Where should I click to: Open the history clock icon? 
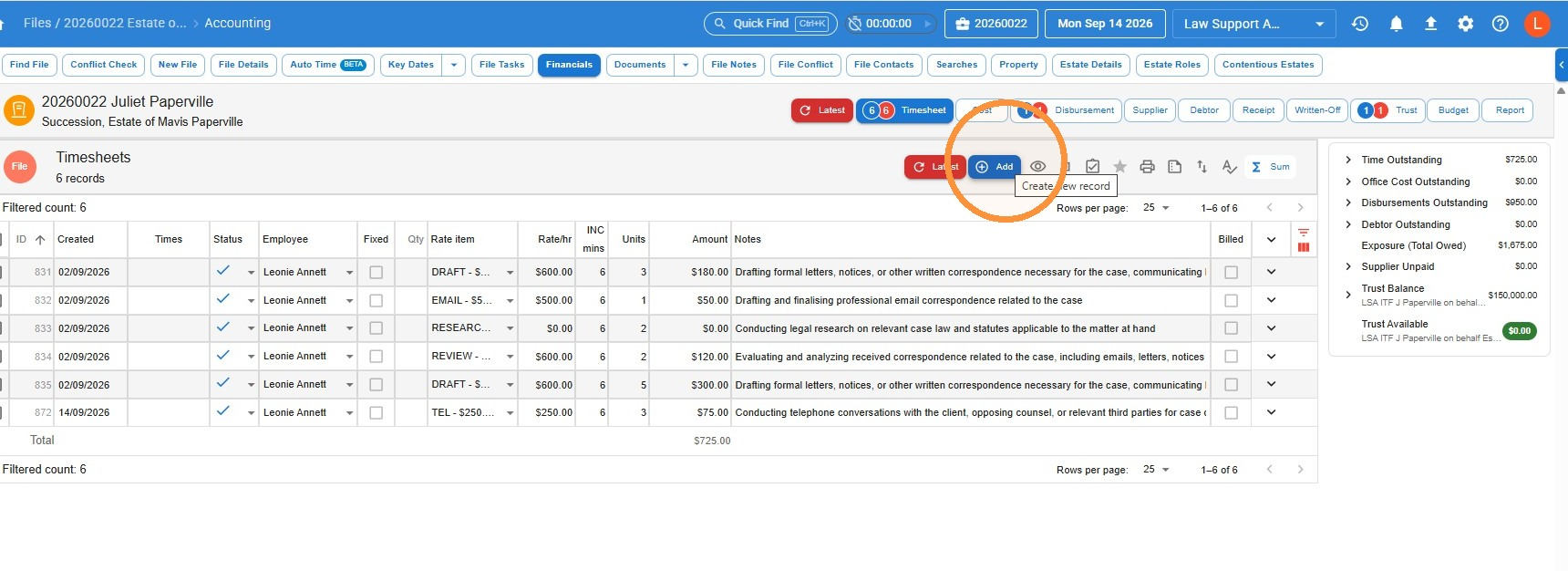[x=1360, y=24]
